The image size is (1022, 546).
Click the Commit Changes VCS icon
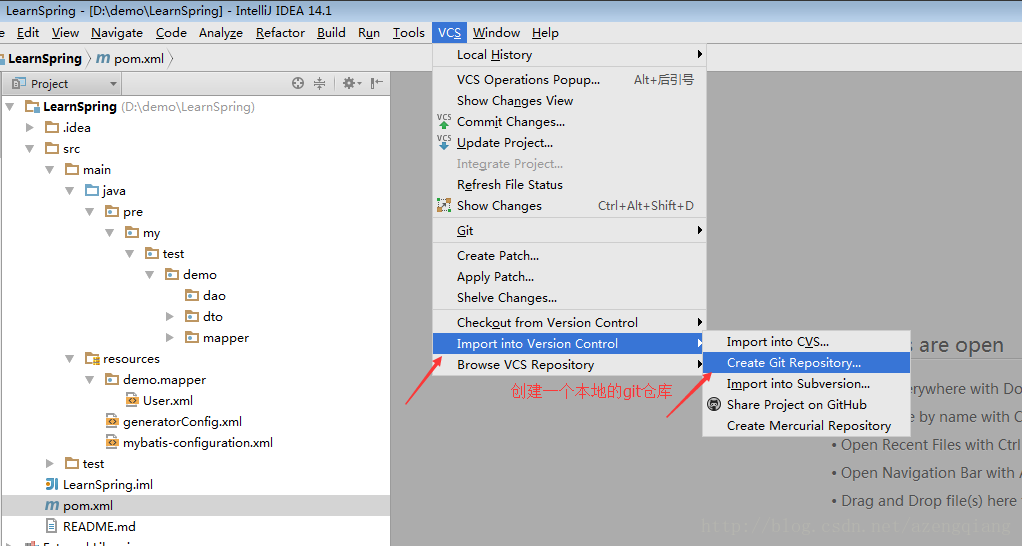444,121
